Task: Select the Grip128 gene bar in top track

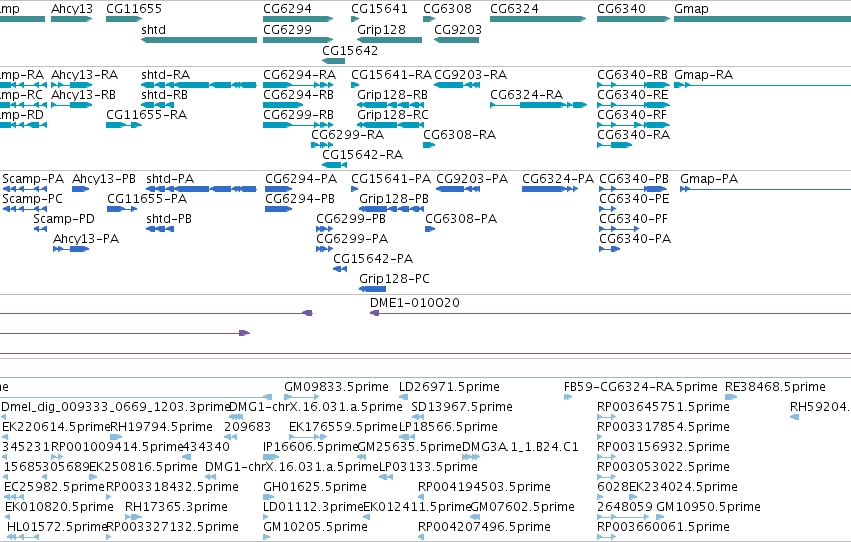Action: pos(389,40)
